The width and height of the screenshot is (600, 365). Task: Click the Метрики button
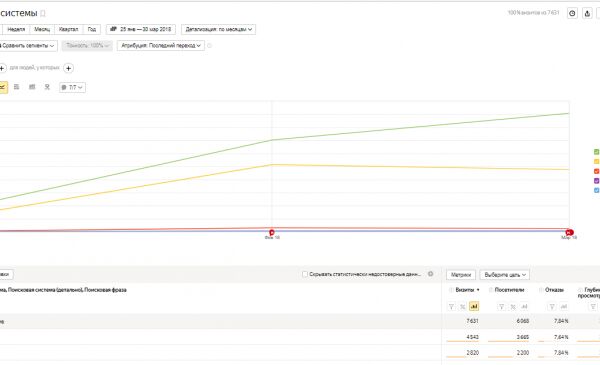tap(461, 275)
